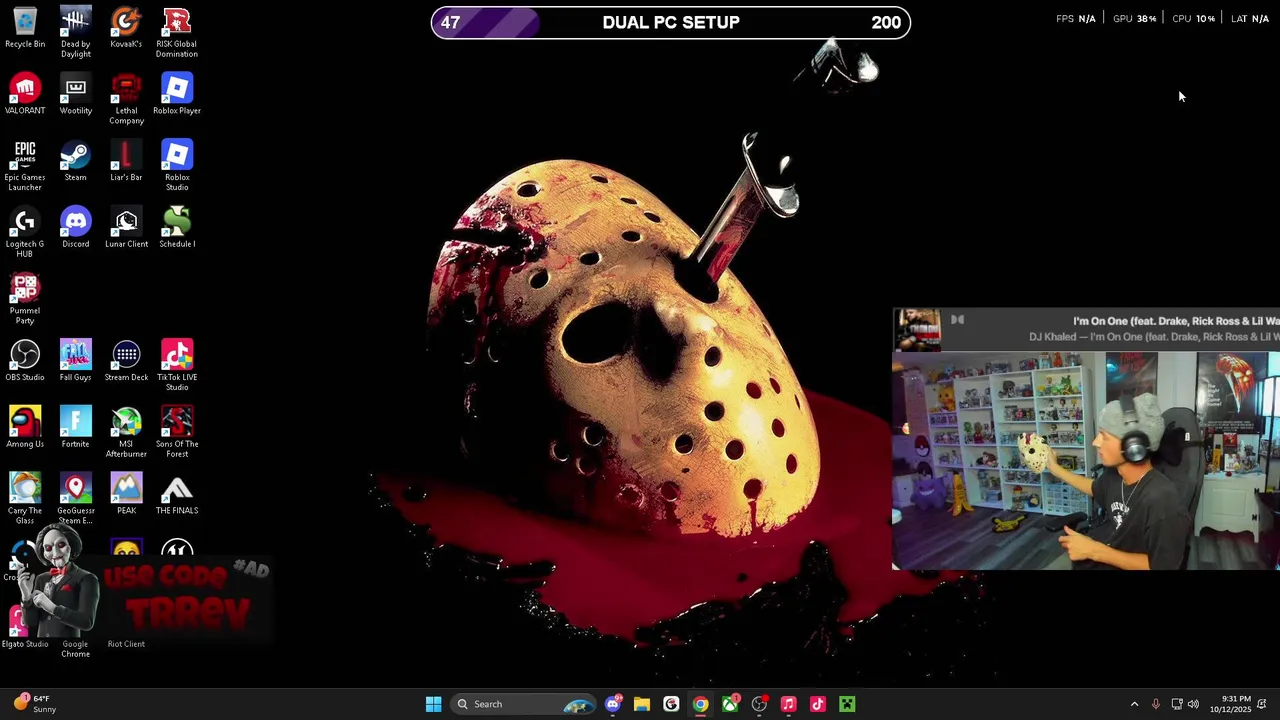
Task: Select the Steam desktop icon
Action: [76, 161]
